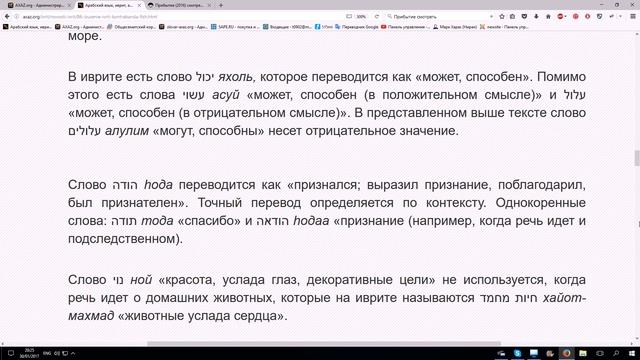640x360 pixels.
Task: Click the vertical scrollbar thumb
Action: [637, 158]
